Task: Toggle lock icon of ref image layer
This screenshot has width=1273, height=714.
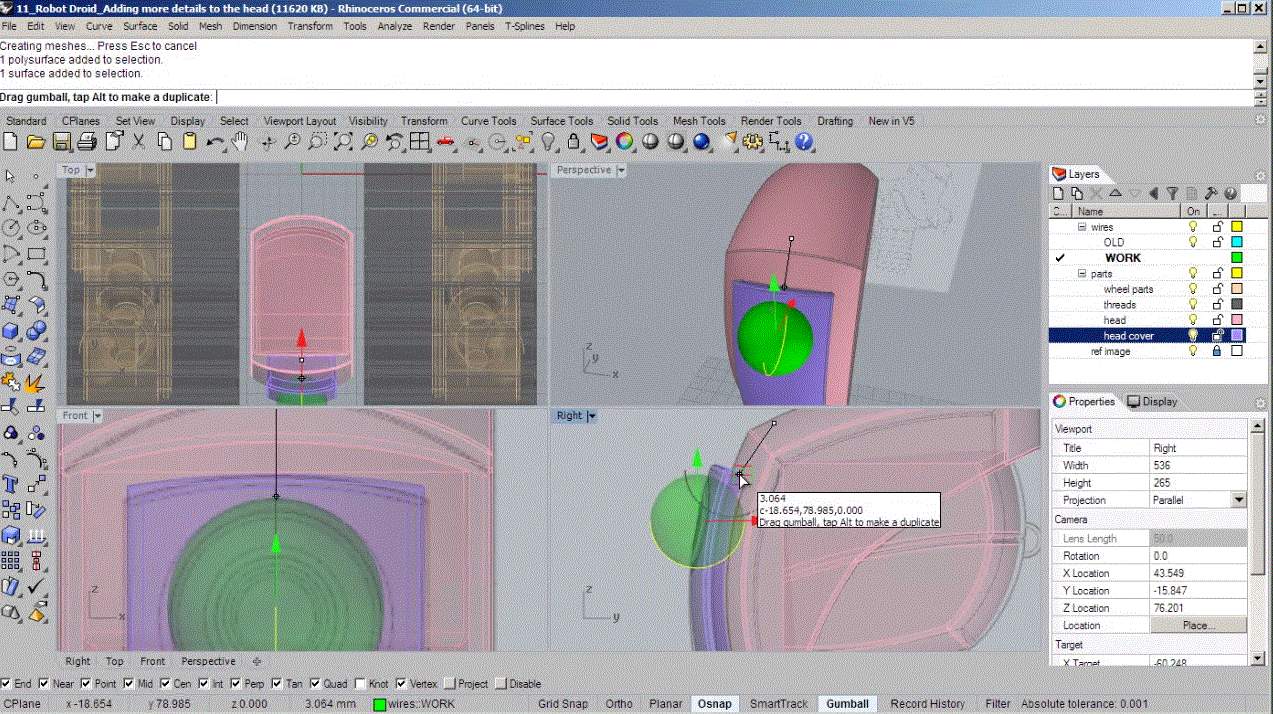Action: click(1217, 352)
